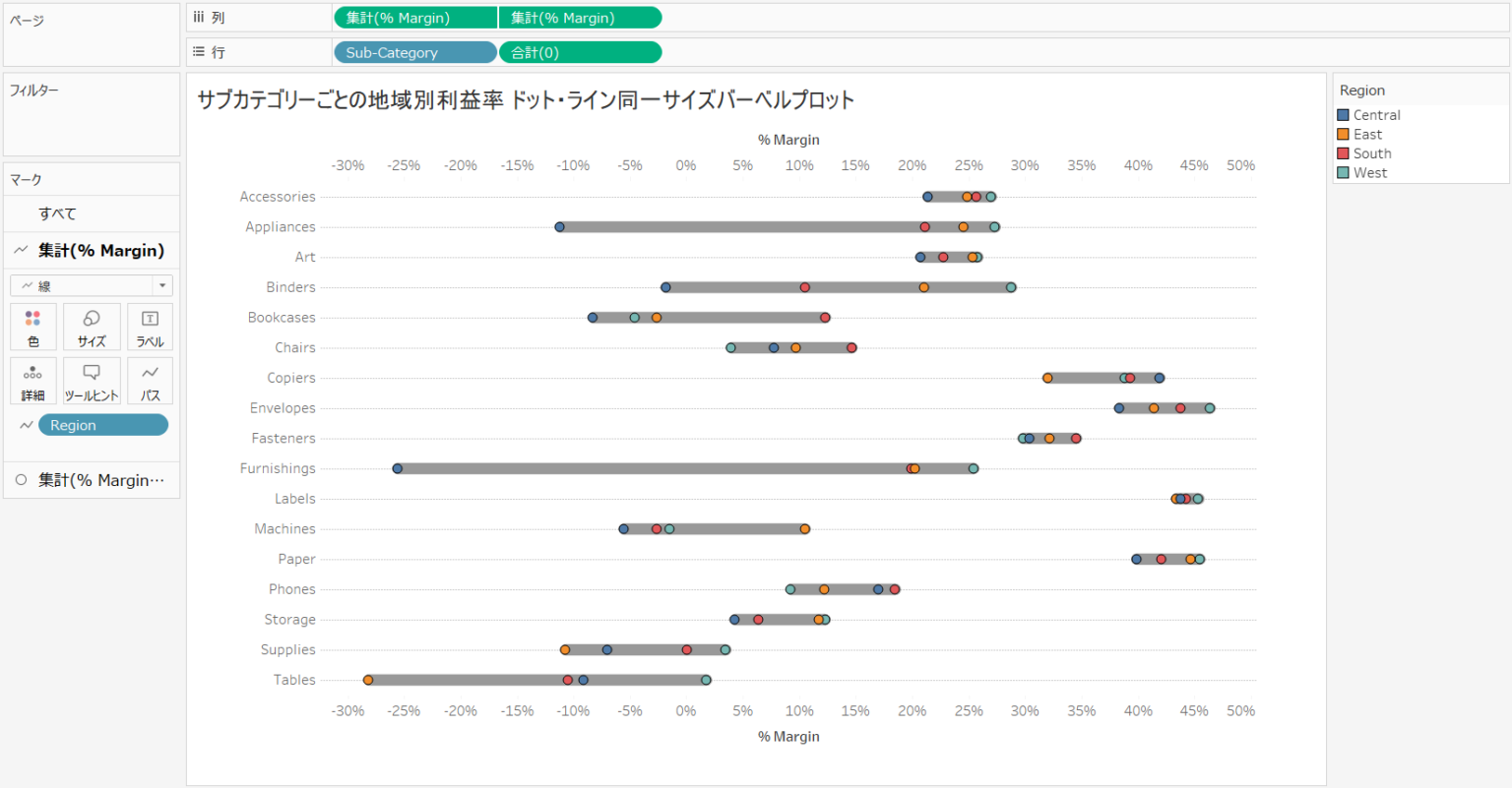Open the Detail (詳細) mark property
Viewport: 1512px width, 788px height.
tap(32, 381)
